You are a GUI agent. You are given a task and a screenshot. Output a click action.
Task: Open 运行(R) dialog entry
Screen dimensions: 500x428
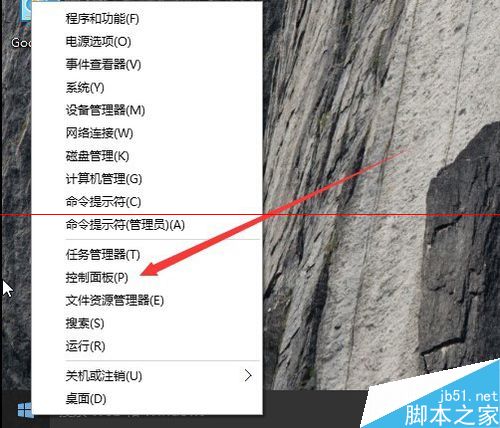(147, 346)
